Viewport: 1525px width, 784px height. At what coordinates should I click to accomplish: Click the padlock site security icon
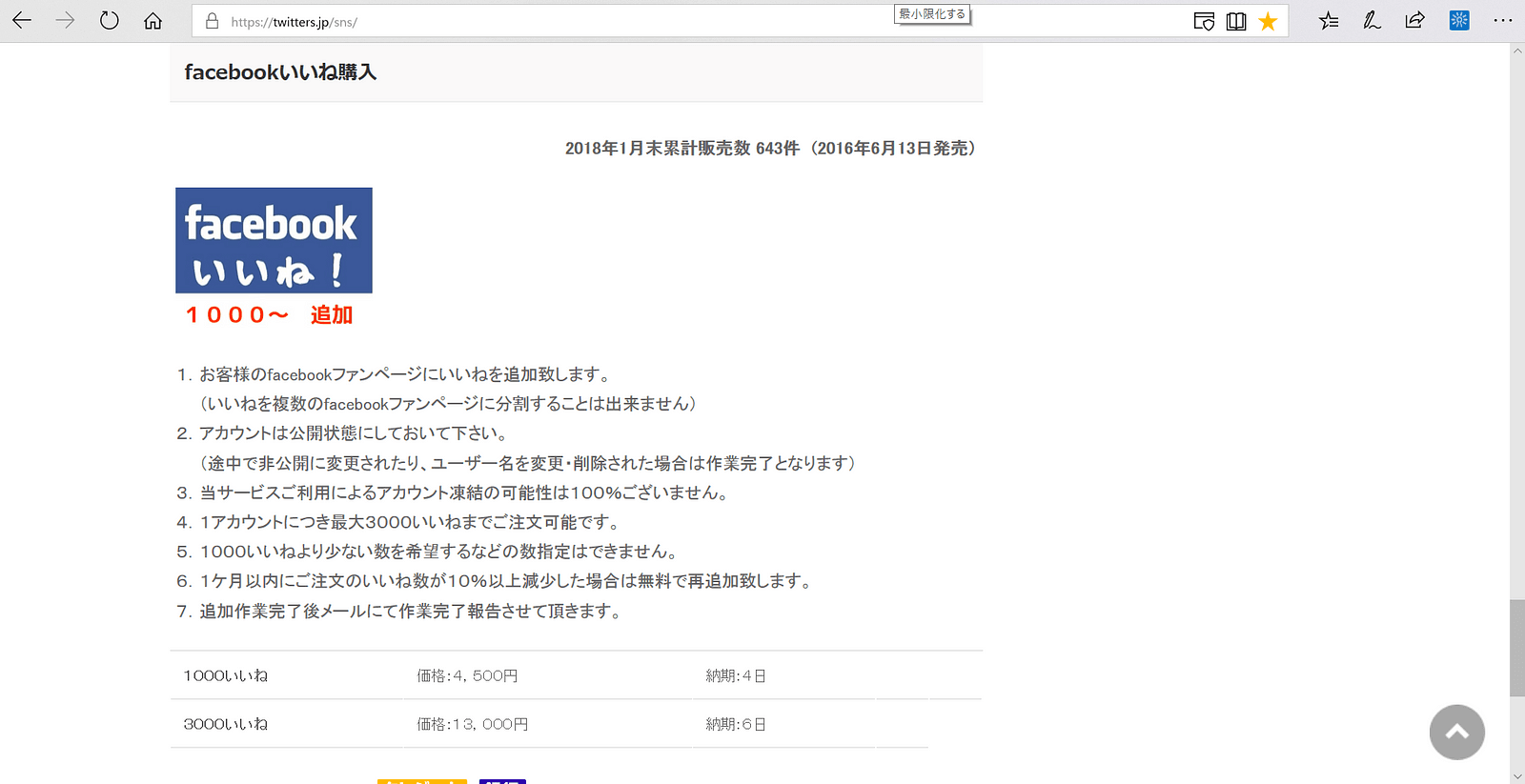[212, 21]
